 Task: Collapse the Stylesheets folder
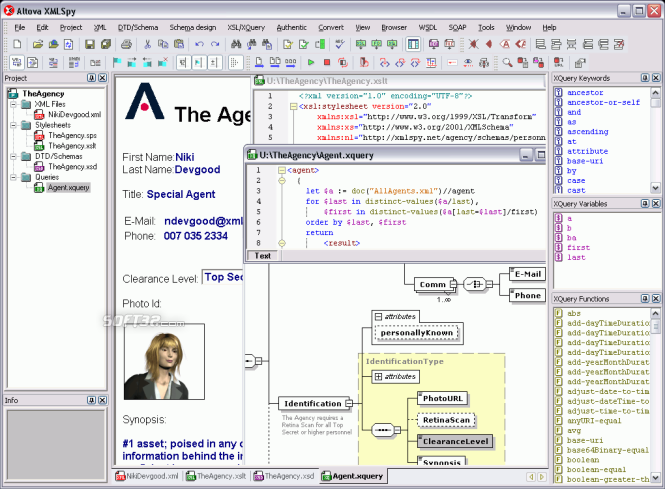point(14,125)
